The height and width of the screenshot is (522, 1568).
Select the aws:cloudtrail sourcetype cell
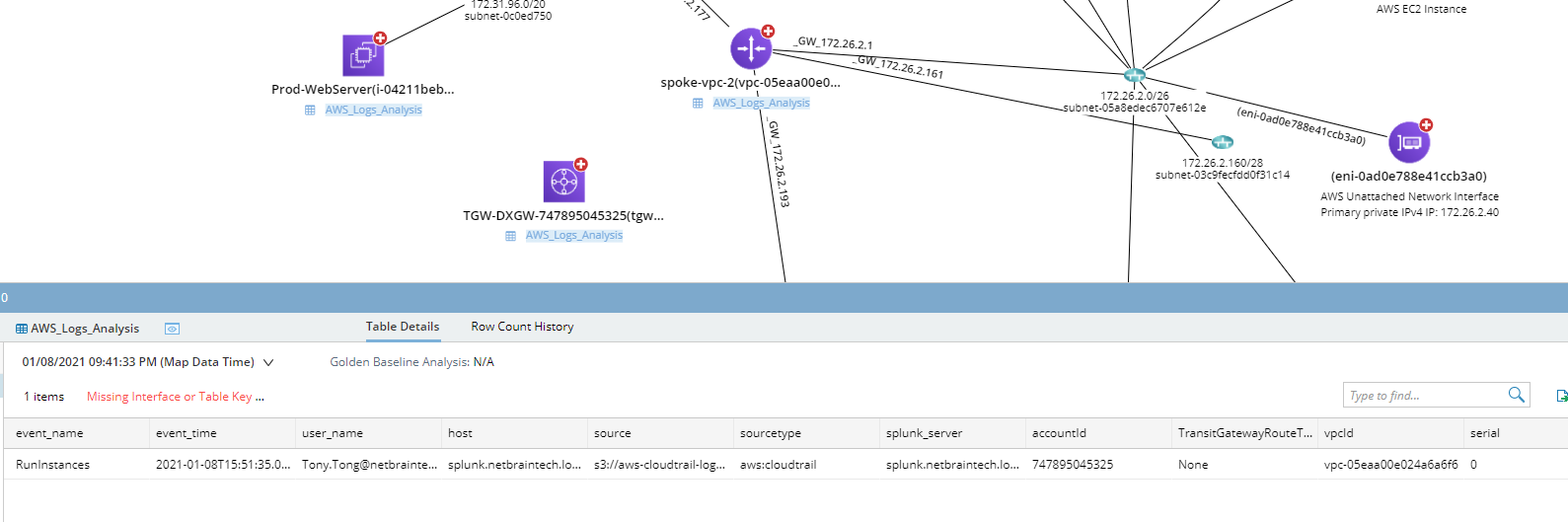point(807,465)
